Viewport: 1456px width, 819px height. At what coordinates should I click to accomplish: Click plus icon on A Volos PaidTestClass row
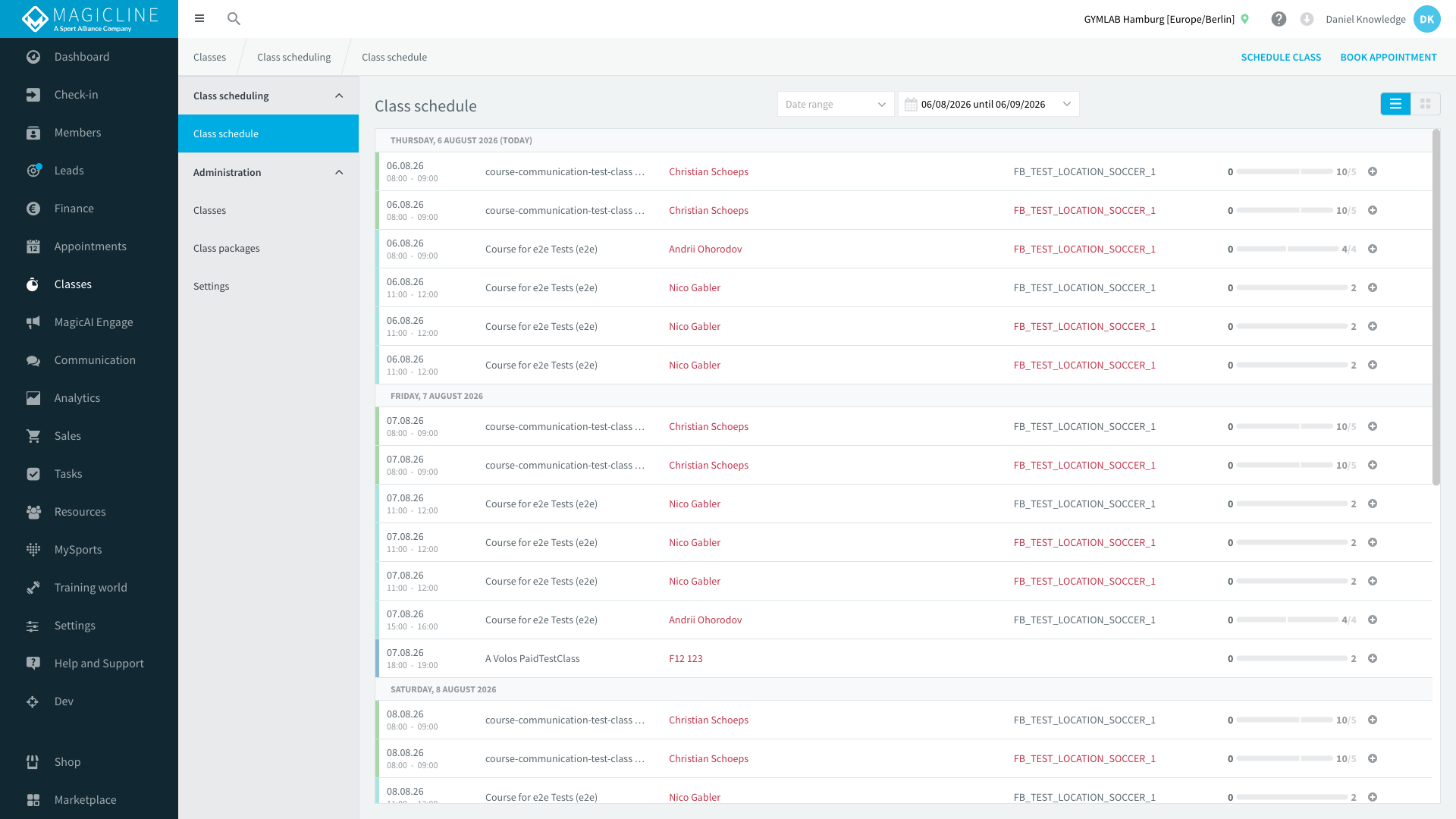(1373, 658)
